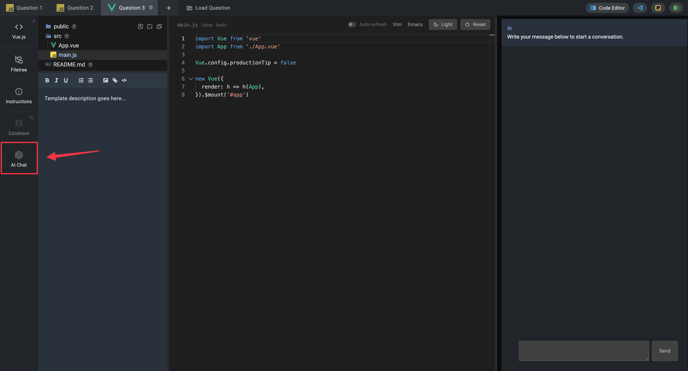Screen dimensions: 688x371
Task: Click the AI chat message input box
Action: tap(584, 351)
